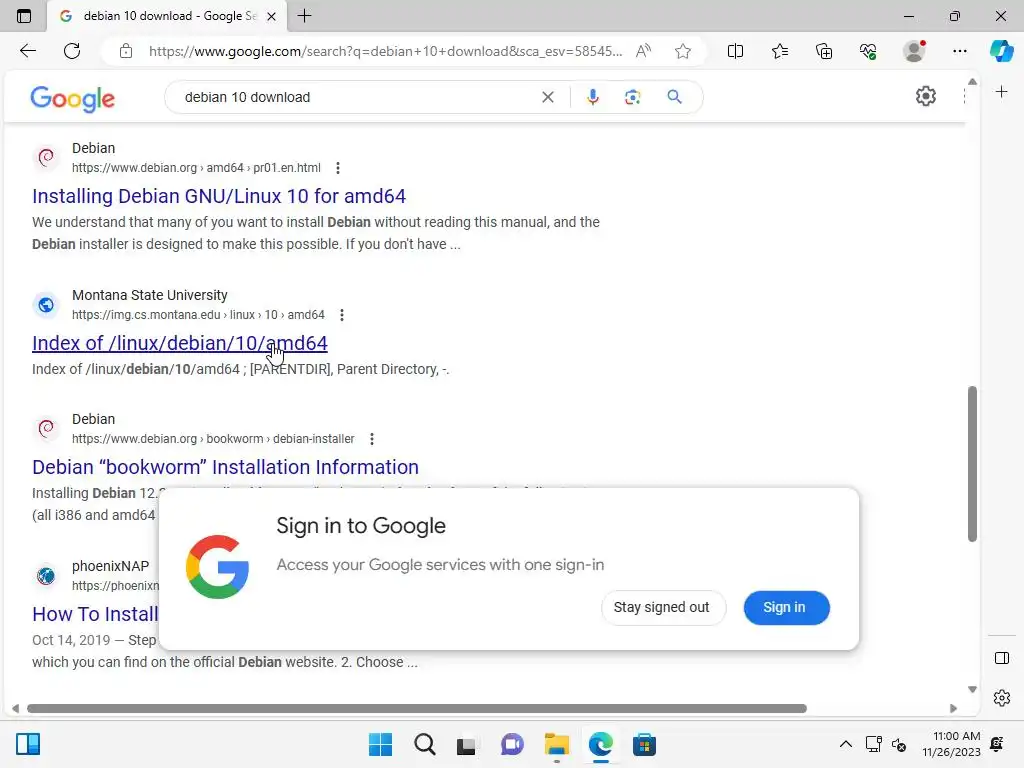Open the Copilot sidebar icon
Viewport: 1024px width, 768px height.
1002,51
